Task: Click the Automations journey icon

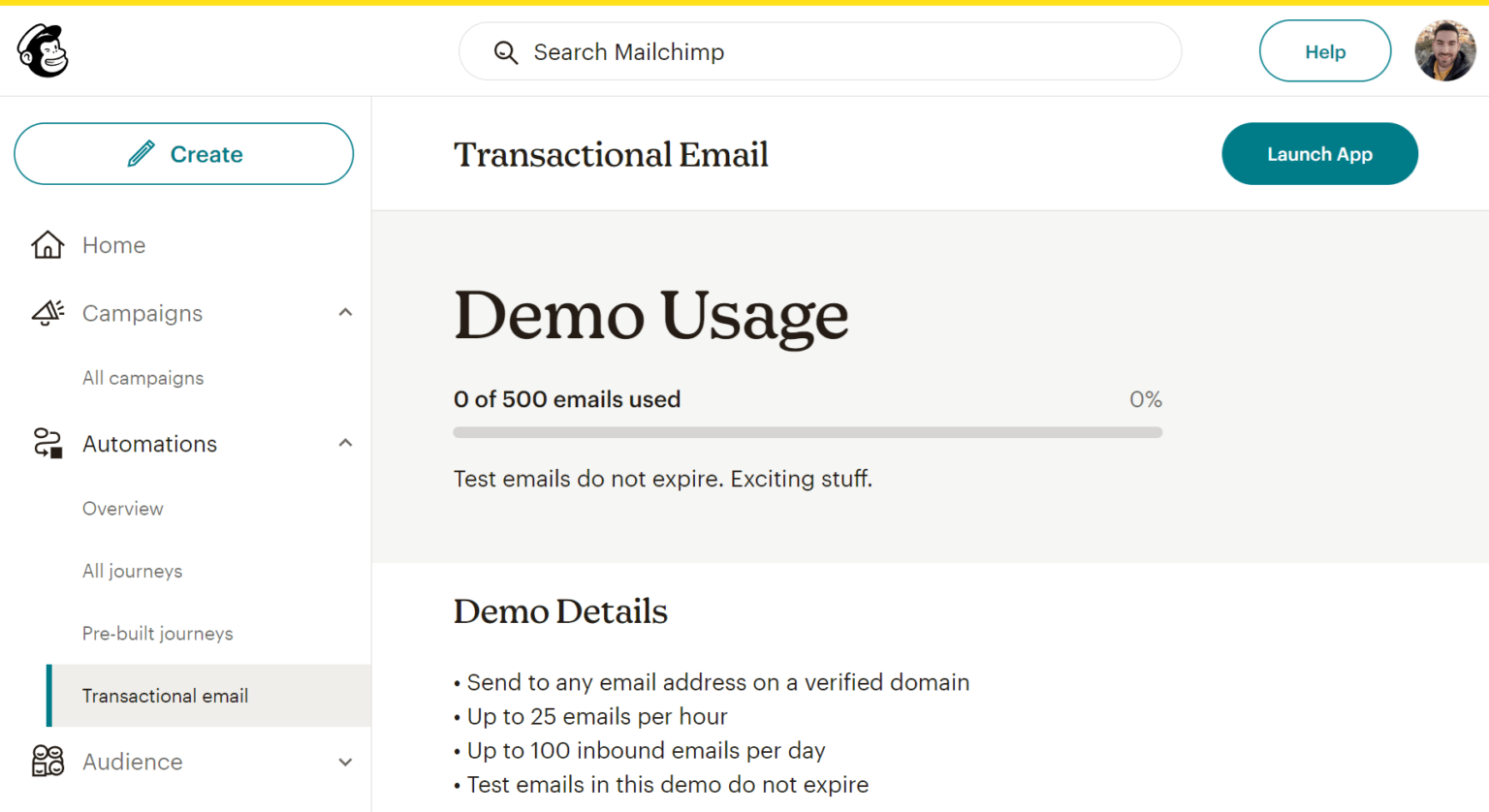Action: click(47, 443)
